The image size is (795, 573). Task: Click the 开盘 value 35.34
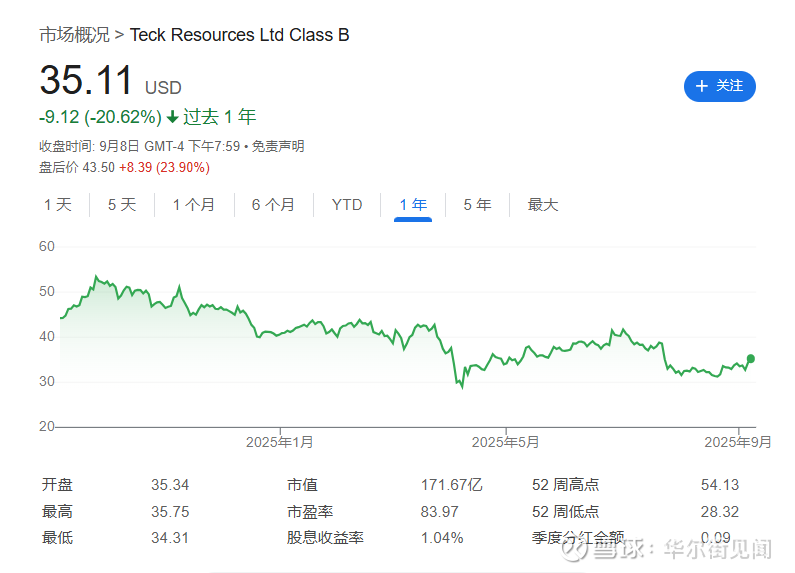click(x=170, y=485)
